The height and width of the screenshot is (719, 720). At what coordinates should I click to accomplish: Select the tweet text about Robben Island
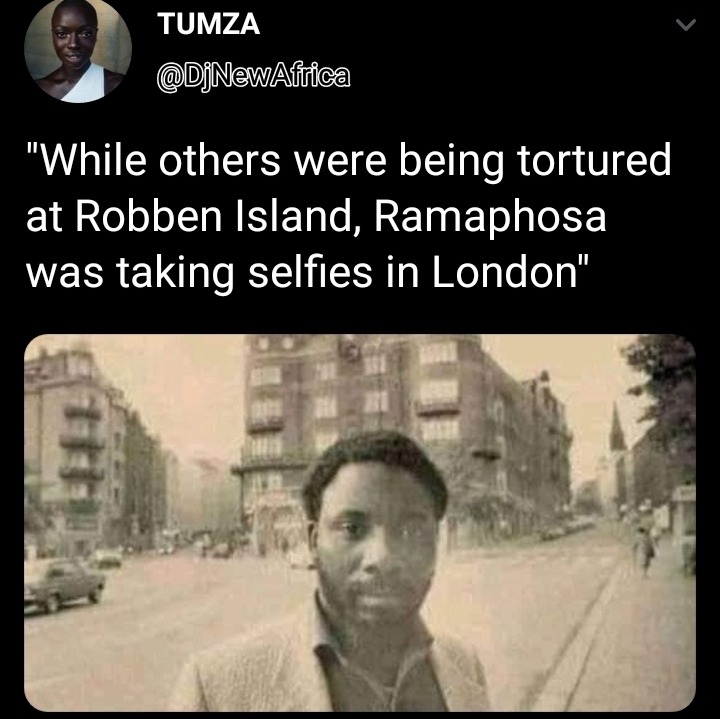coord(349,216)
